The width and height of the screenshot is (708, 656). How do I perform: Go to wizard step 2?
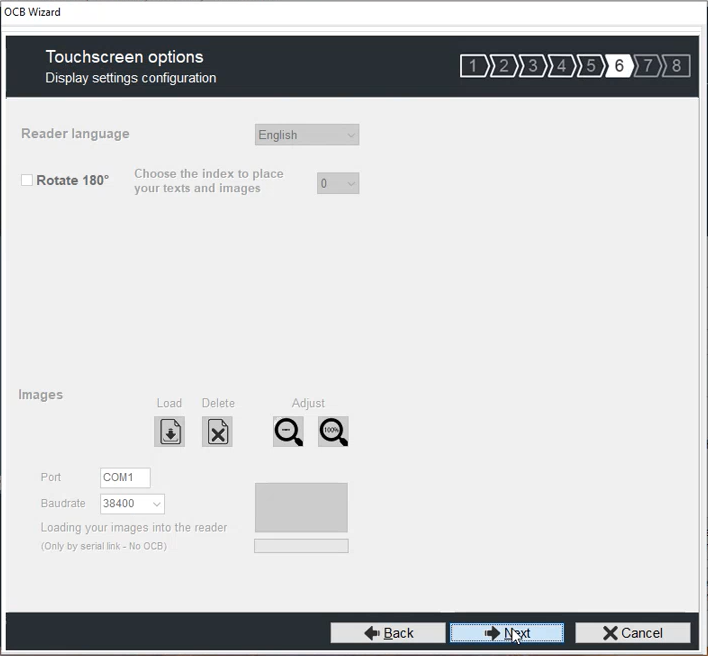[503, 67]
